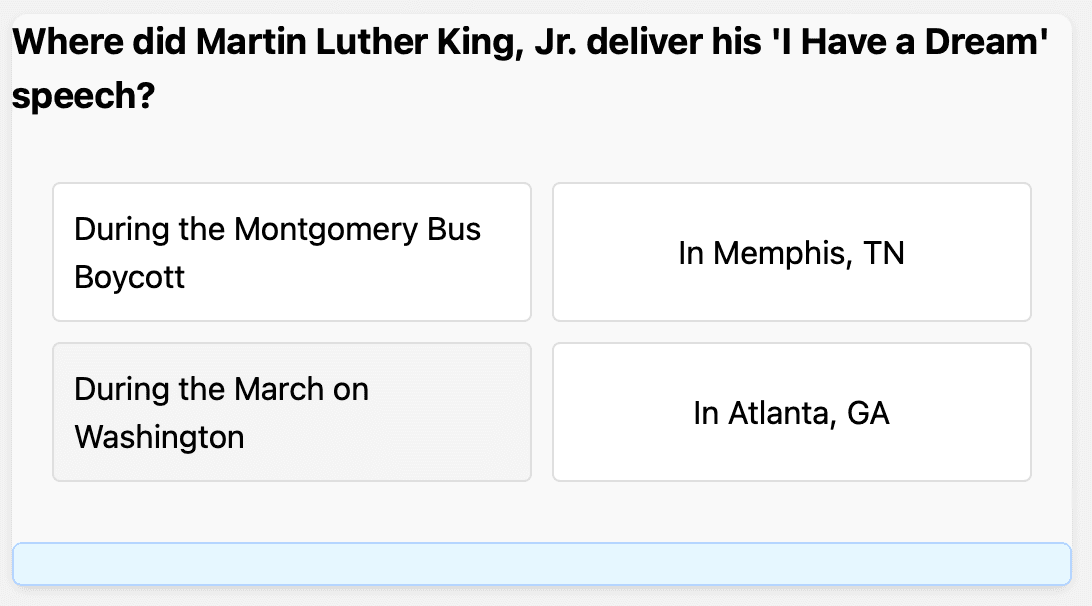The height and width of the screenshot is (606, 1092).
Task: Select the 'During the March on Washington' answer
Action: (x=291, y=412)
